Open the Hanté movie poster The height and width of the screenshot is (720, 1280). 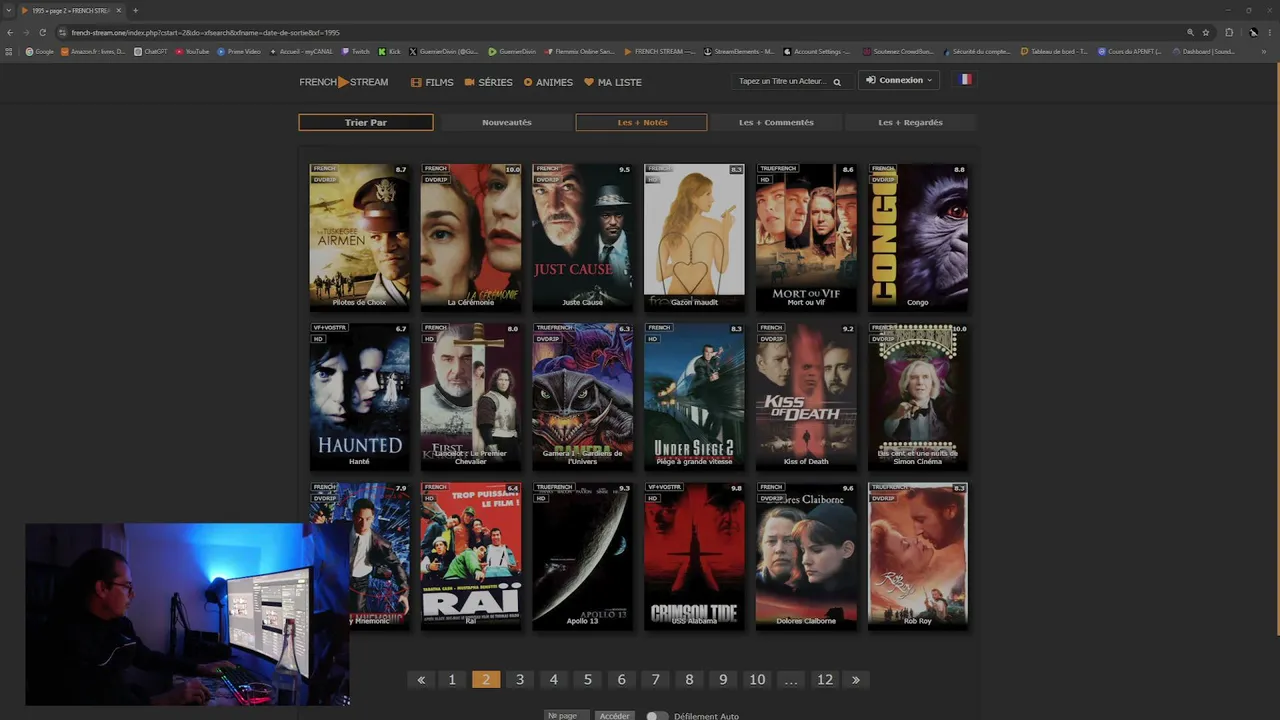click(x=359, y=396)
